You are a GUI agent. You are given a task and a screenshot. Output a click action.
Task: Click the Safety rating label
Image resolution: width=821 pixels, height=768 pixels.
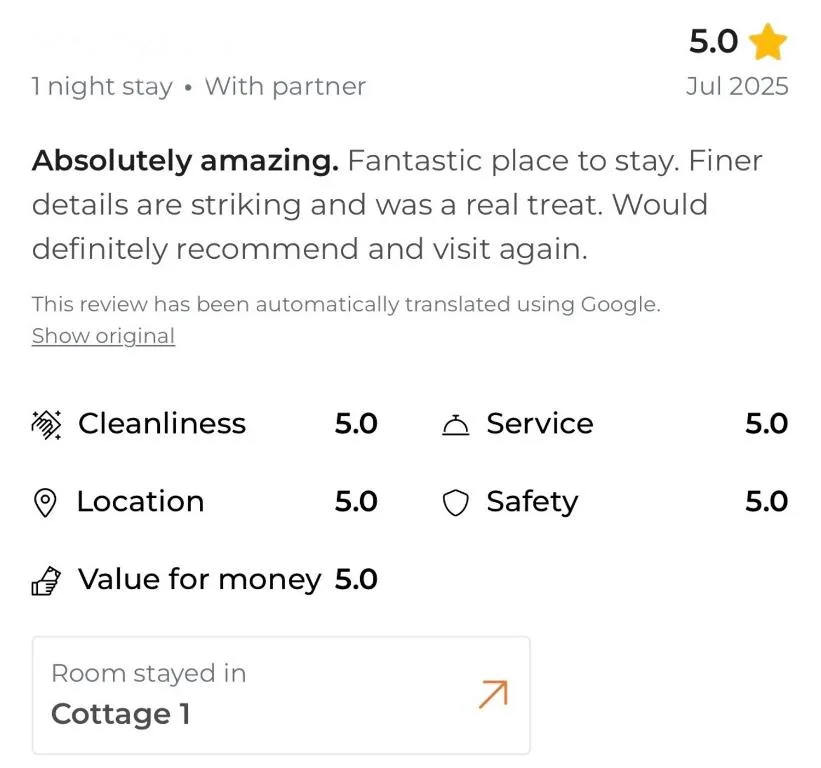click(x=532, y=502)
